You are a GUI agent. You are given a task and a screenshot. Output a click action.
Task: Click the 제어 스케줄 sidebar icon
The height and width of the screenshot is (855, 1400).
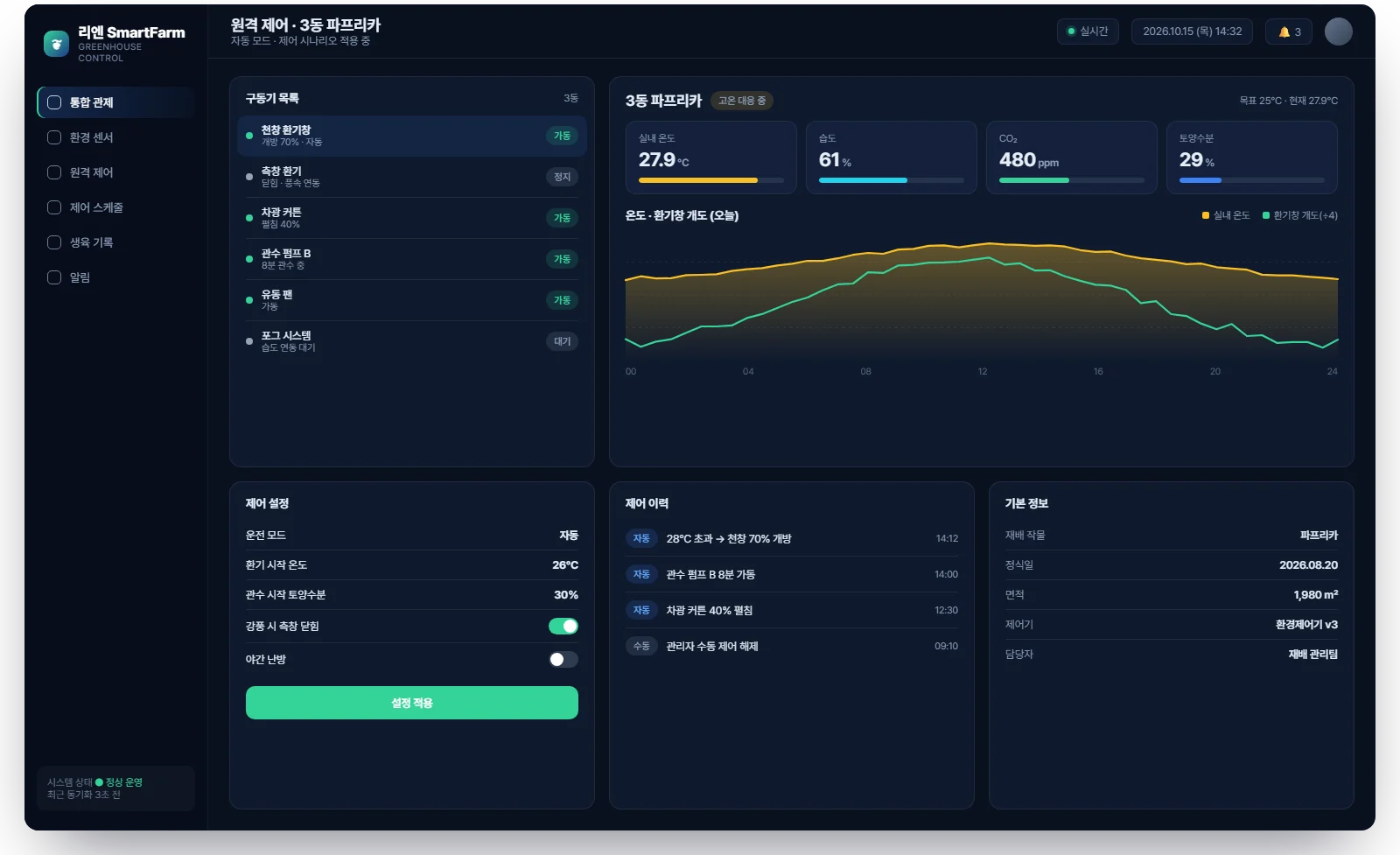tap(54, 207)
